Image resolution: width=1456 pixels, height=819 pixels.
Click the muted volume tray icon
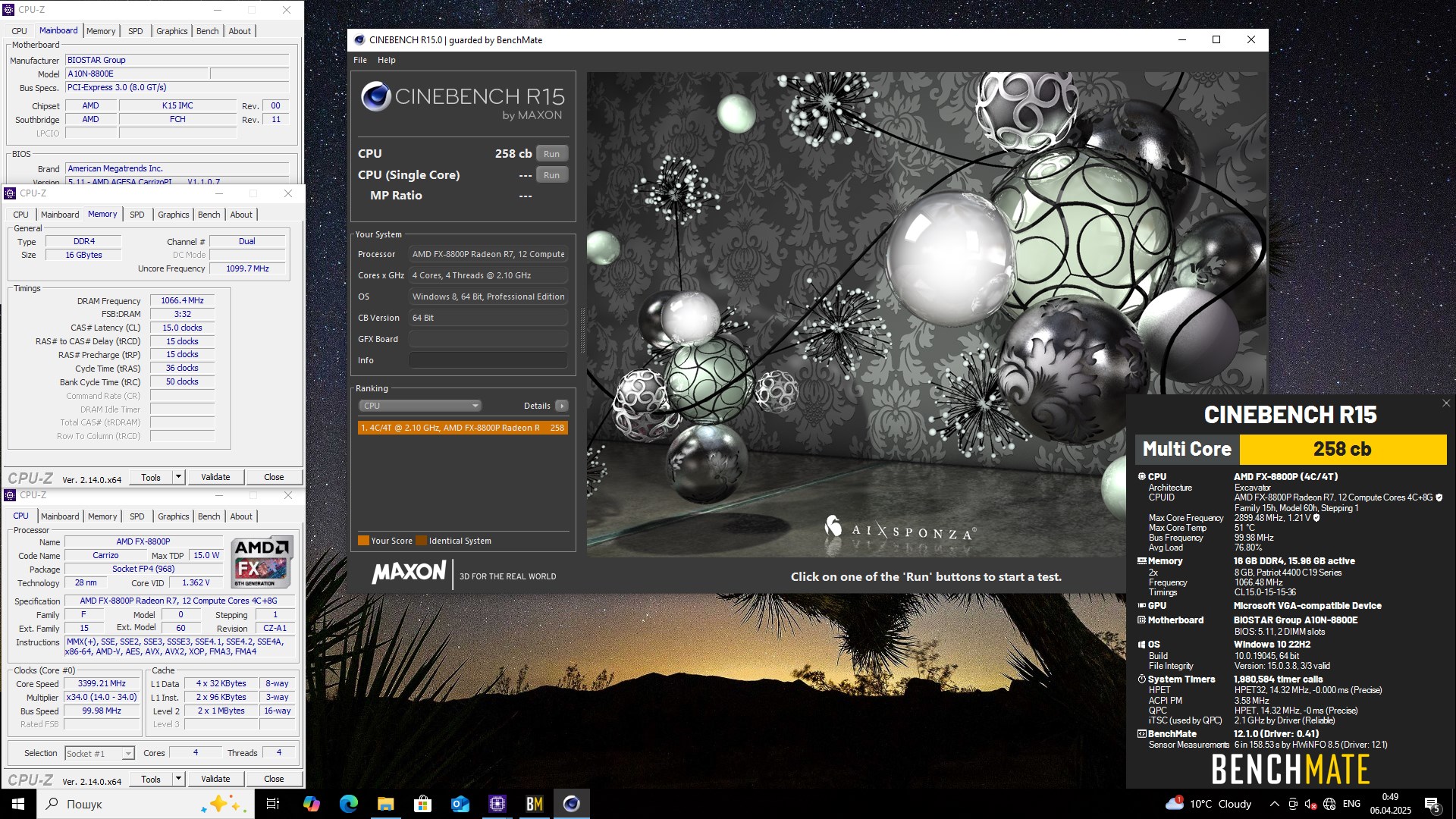coord(1310,804)
